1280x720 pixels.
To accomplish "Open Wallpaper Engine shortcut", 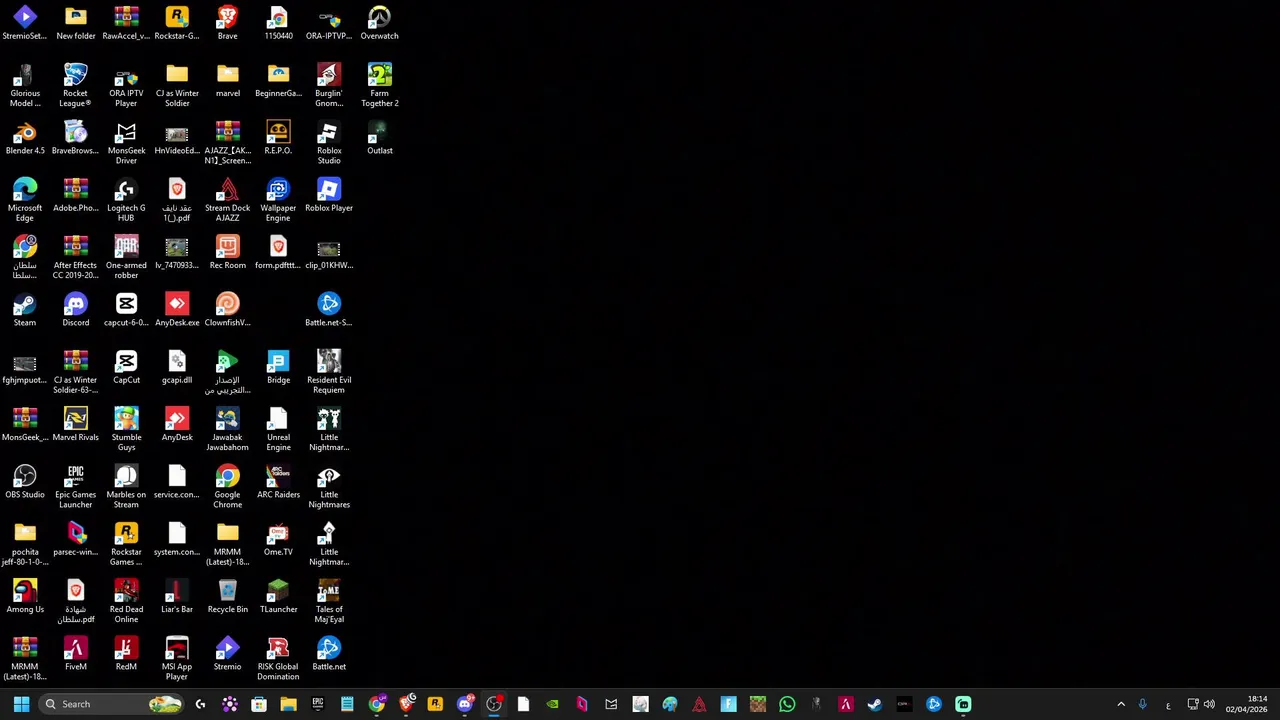I will [278, 200].
